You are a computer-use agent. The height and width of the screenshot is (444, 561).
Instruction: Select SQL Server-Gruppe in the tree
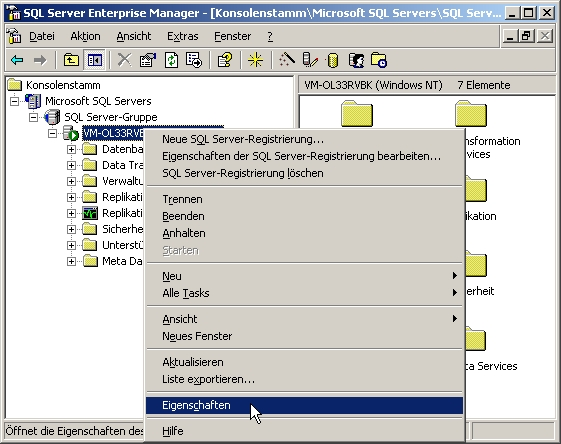tap(111, 117)
